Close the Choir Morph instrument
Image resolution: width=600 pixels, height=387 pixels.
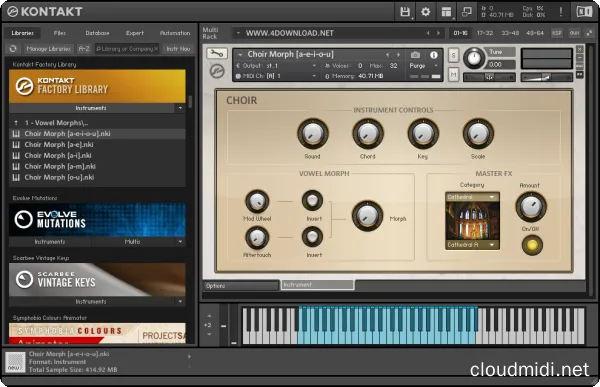click(x=580, y=49)
